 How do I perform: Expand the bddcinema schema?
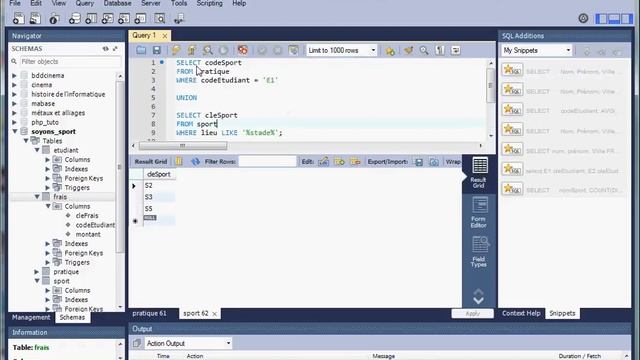click(14, 76)
